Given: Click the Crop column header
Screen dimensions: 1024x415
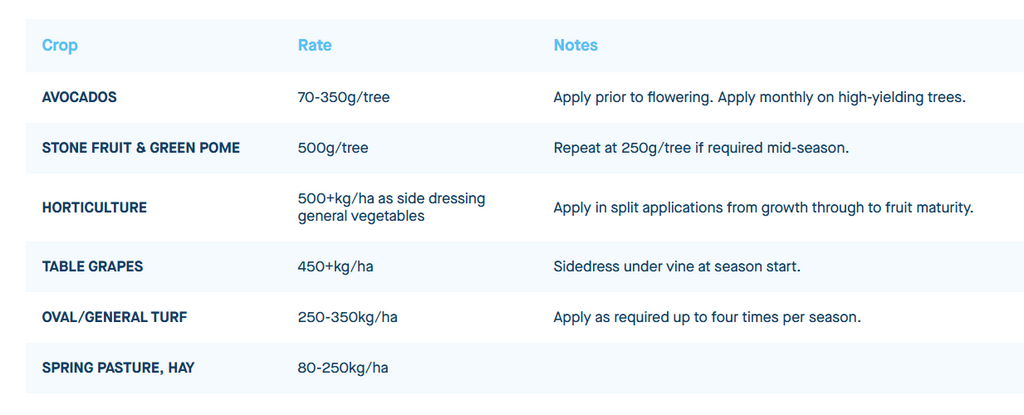Looking at the screenshot, I should pyautogui.click(x=60, y=45).
